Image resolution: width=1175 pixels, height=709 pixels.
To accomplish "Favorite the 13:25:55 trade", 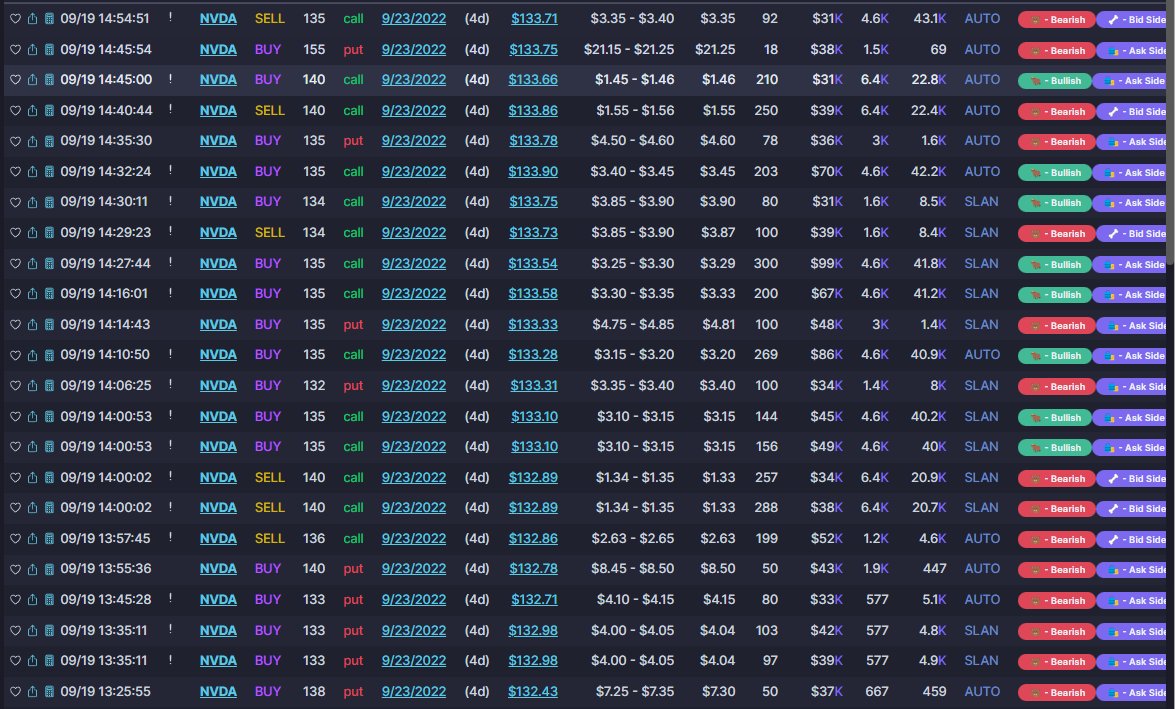I will click(x=15, y=691).
